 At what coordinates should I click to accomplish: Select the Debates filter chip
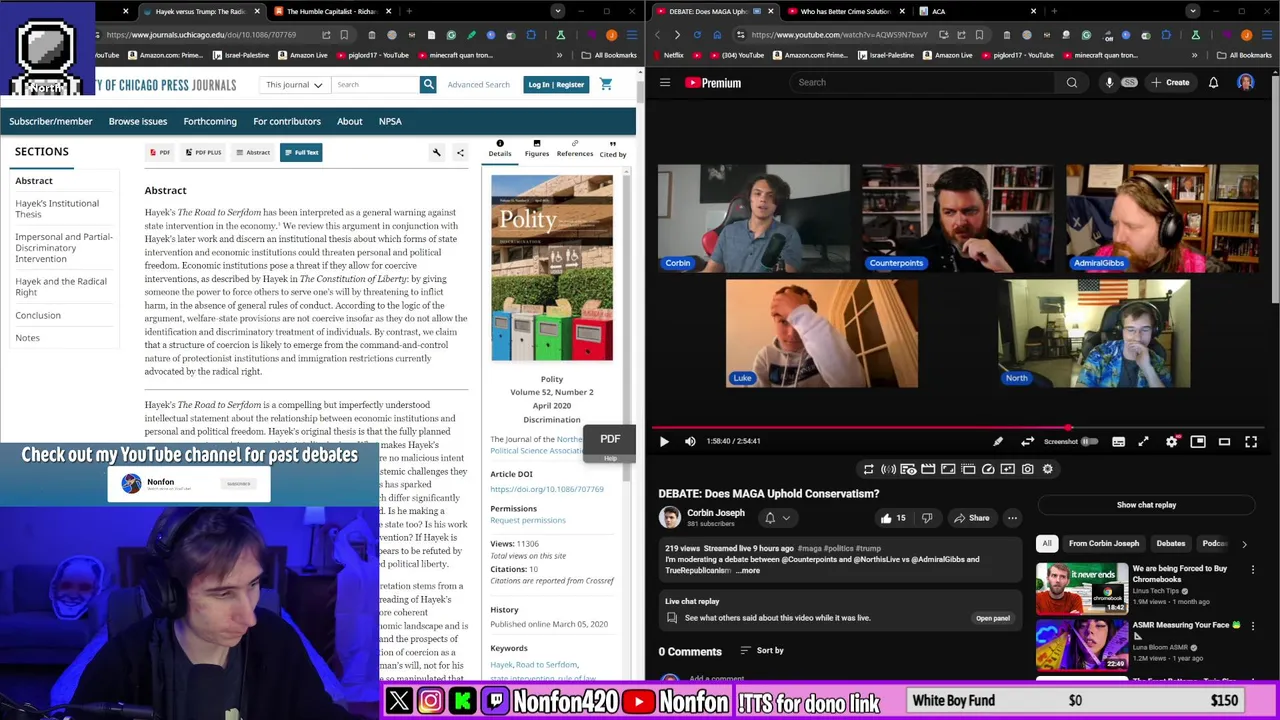[x=1170, y=544]
